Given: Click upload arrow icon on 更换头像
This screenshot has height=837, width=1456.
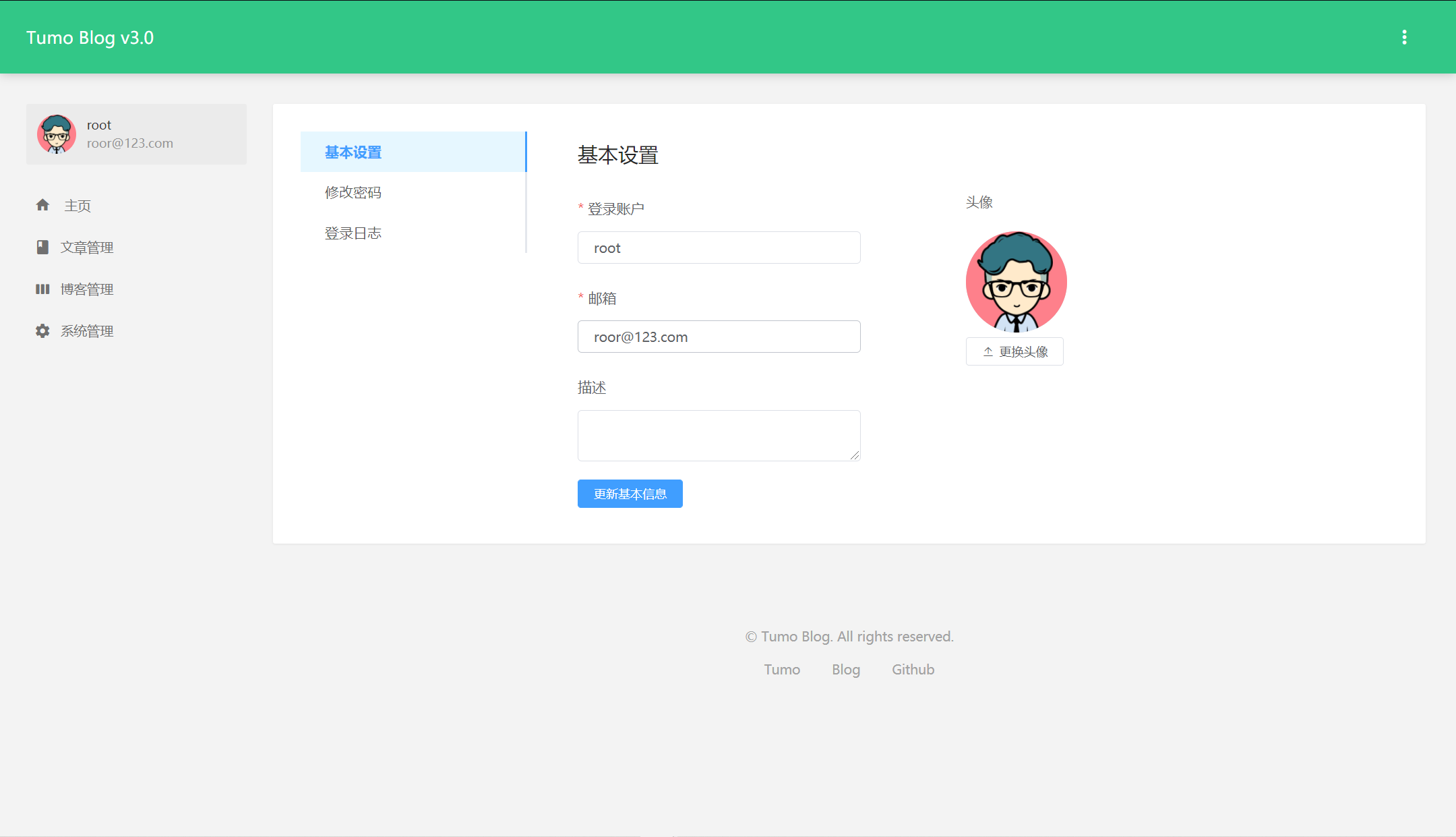Looking at the screenshot, I should click(988, 351).
